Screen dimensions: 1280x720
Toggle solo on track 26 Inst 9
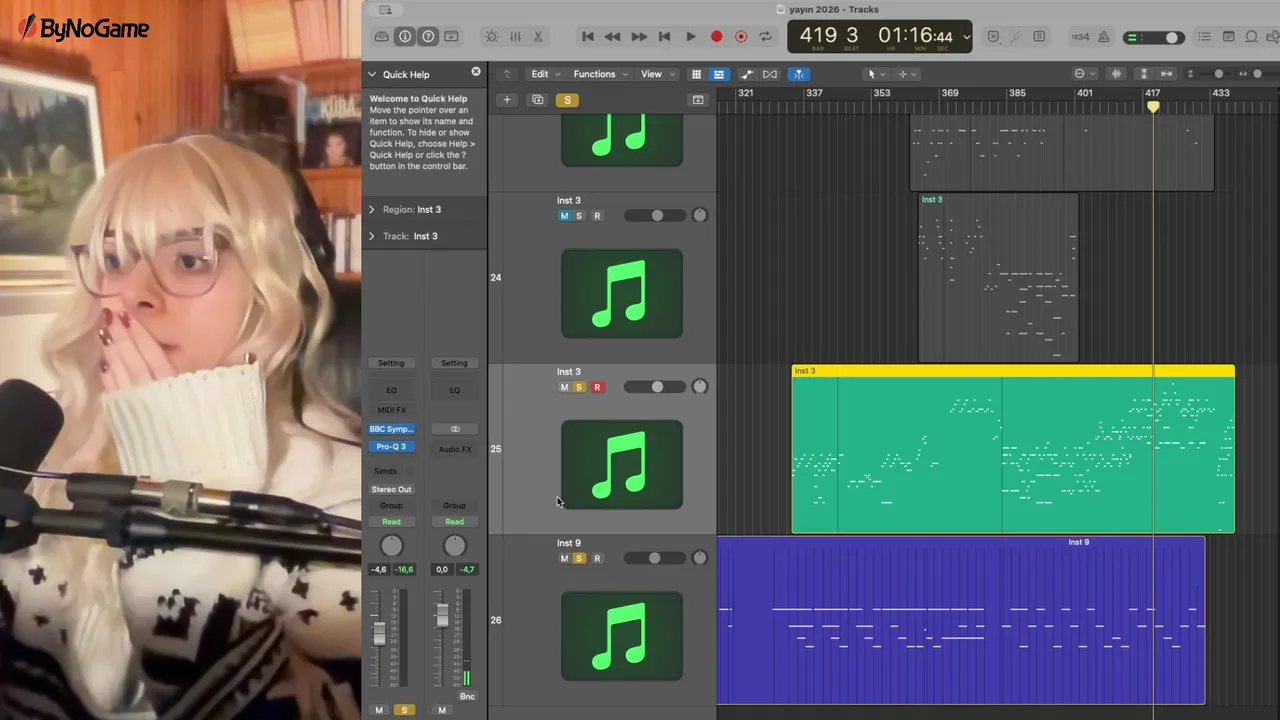[578, 558]
